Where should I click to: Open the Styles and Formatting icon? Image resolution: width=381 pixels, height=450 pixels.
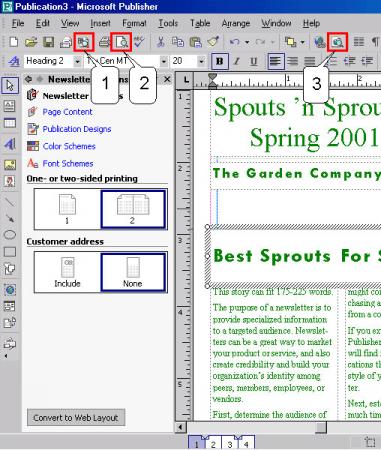(x=14, y=61)
